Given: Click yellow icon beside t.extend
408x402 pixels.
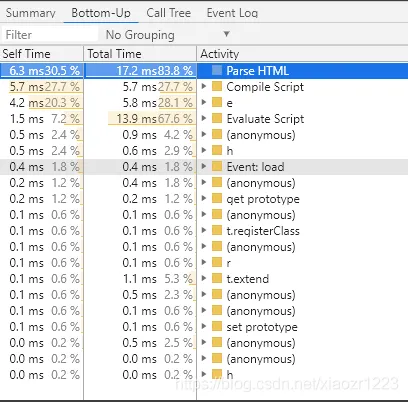Looking at the screenshot, I should (217, 278).
